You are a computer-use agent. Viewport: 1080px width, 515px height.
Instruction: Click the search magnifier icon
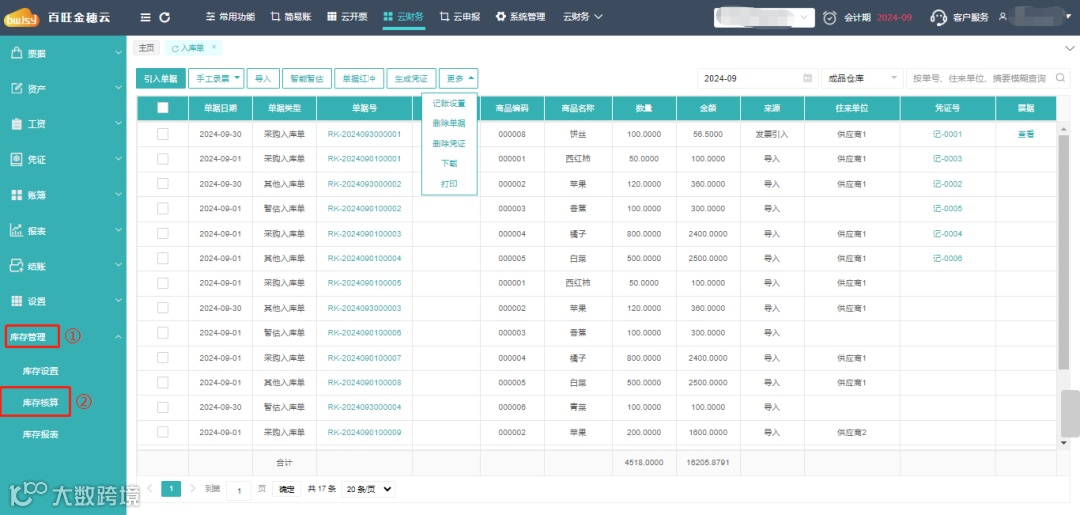pos(1061,78)
